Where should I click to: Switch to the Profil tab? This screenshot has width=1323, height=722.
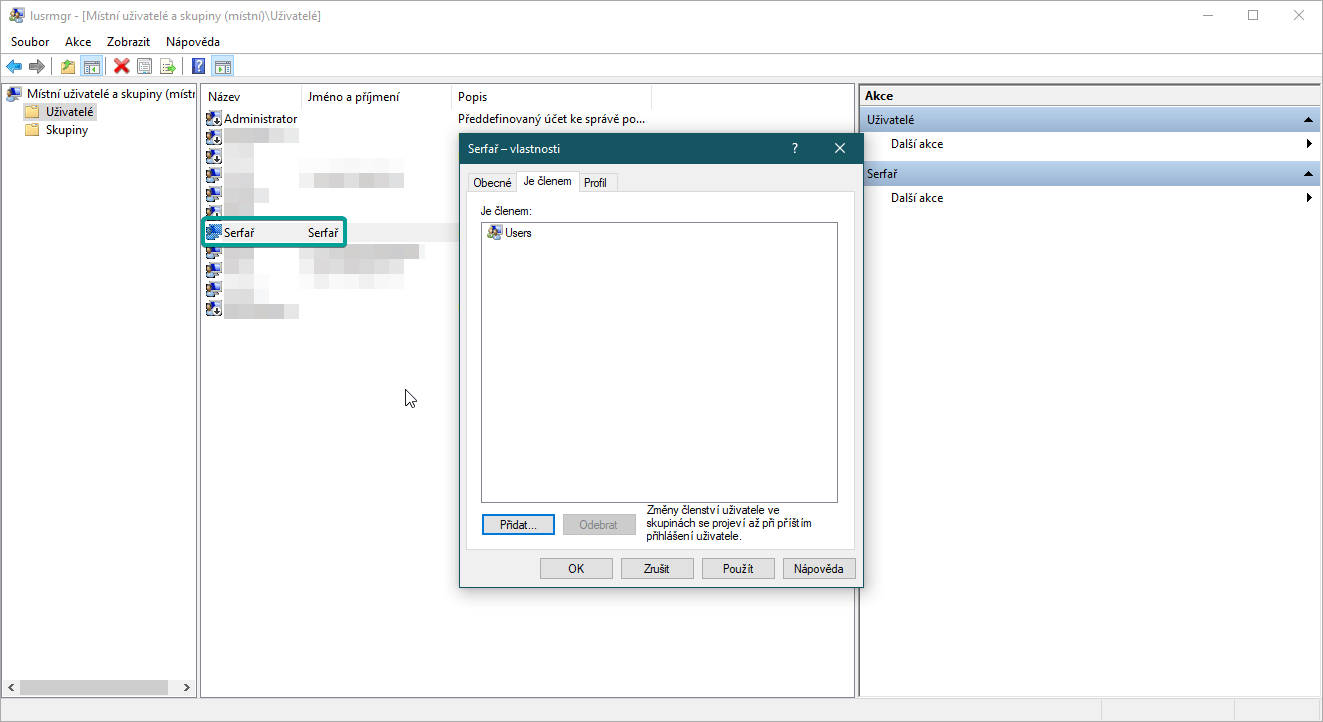(x=596, y=183)
